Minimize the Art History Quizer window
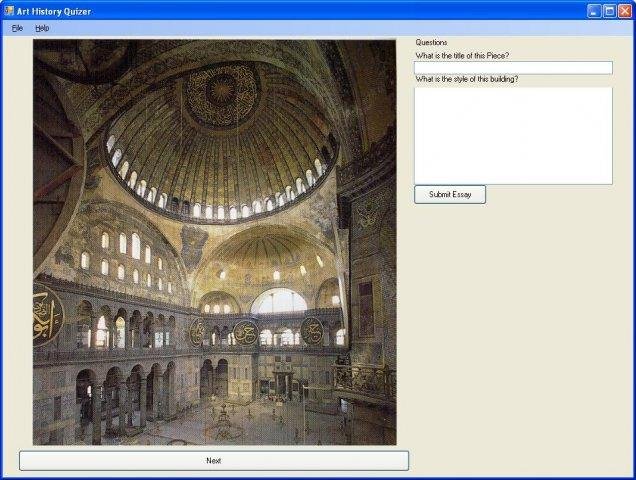Image resolution: width=636 pixels, height=480 pixels. [x=594, y=11]
